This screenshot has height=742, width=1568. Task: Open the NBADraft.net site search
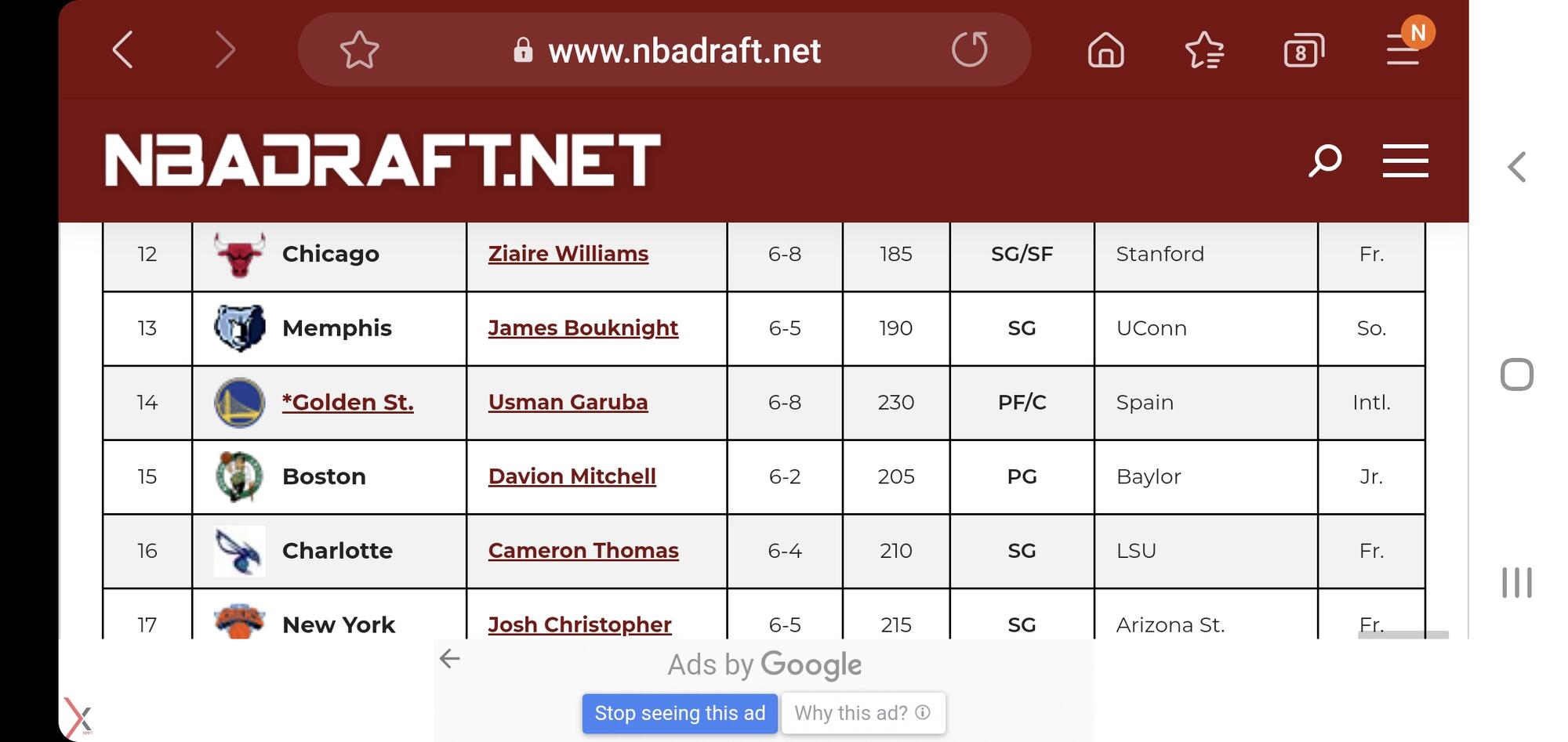coord(1325,161)
